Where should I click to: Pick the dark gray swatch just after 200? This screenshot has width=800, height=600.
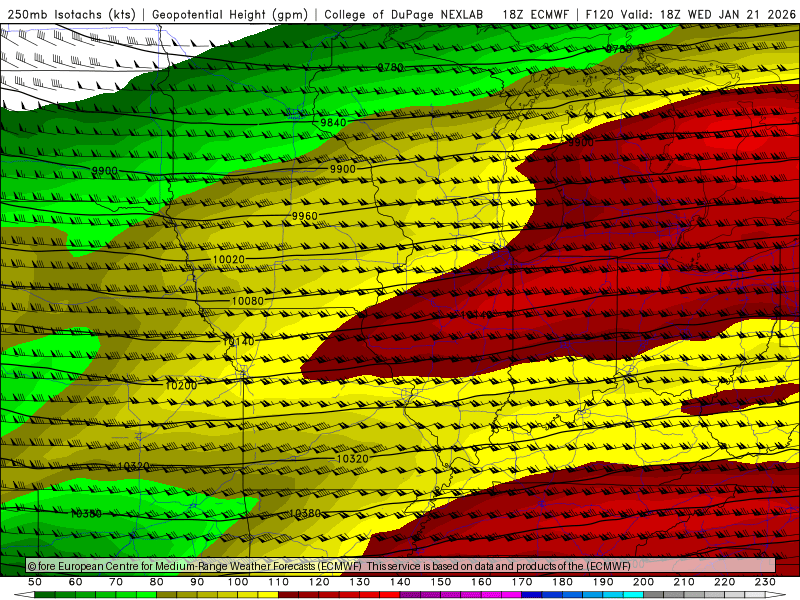[x=654, y=595]
